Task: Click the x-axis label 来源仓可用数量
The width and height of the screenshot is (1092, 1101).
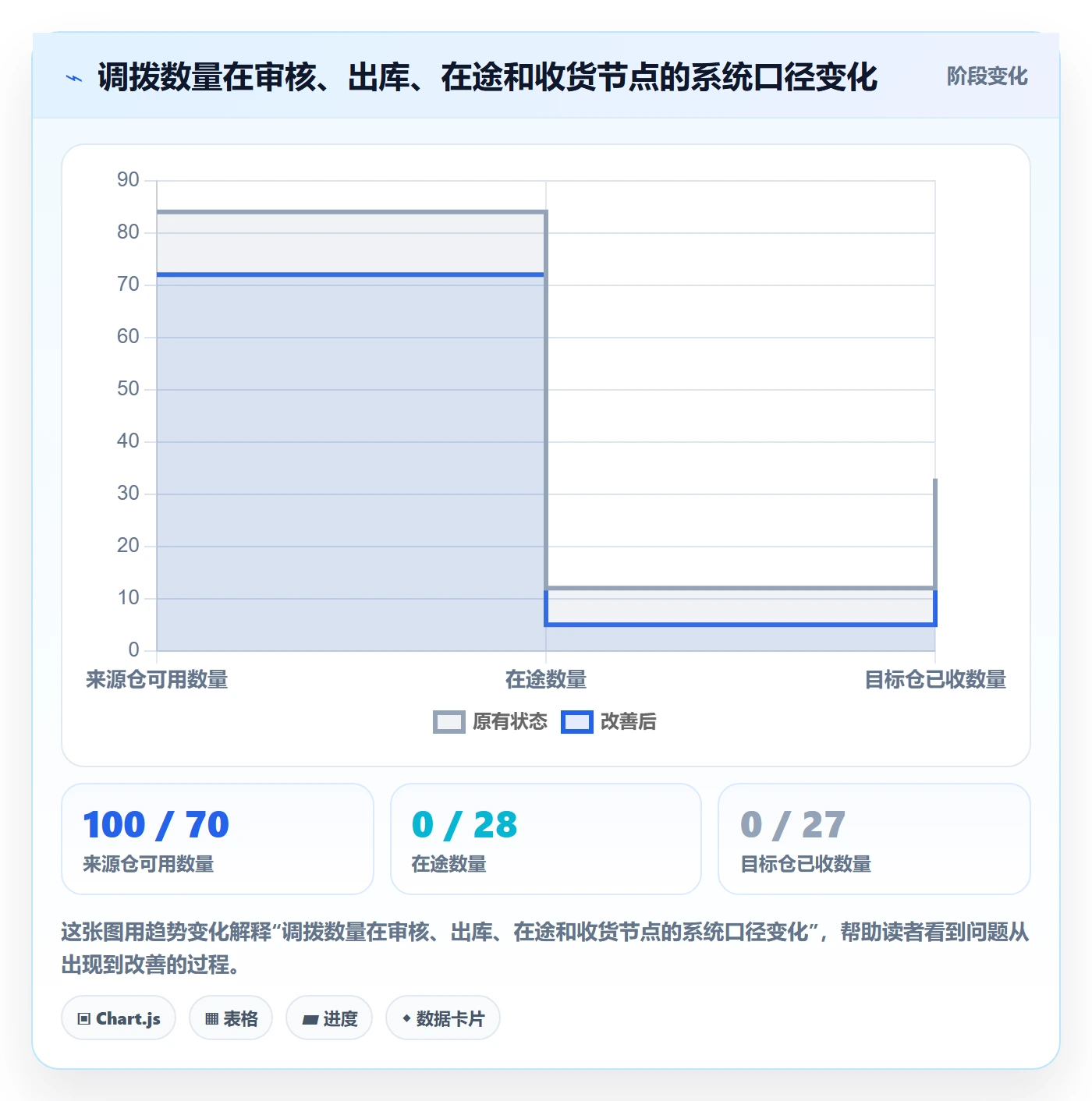Action: tap(157, 680)
